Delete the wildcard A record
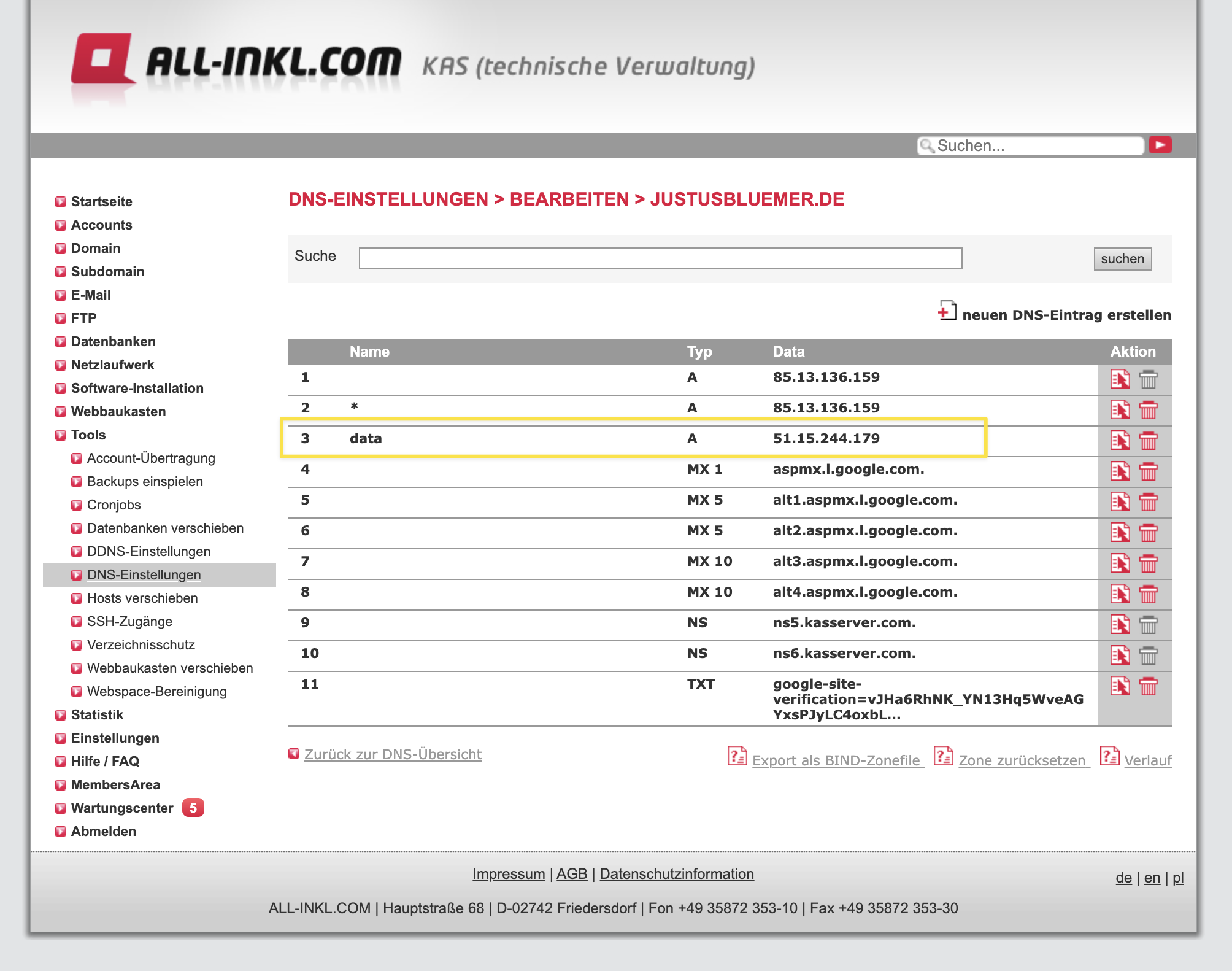This screenshot has width=1232, height=971. (1148, 410)
